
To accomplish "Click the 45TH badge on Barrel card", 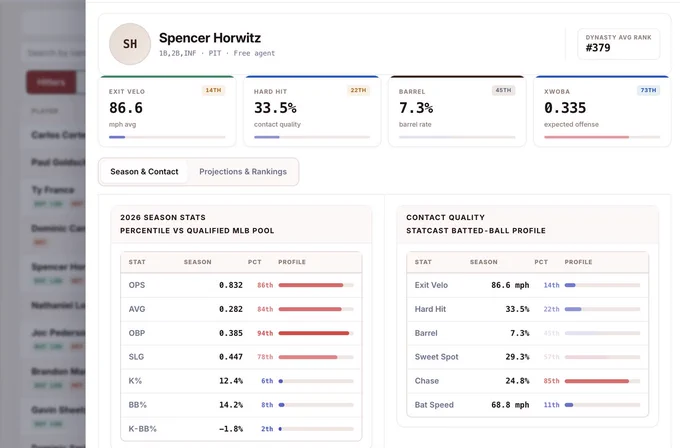I will coord(503,90).
